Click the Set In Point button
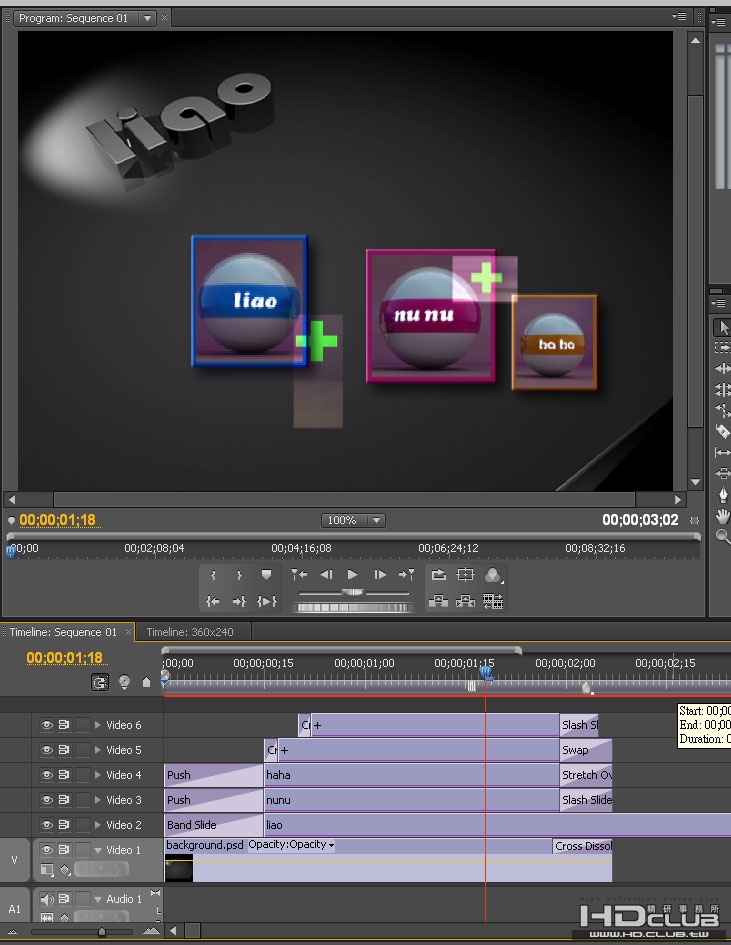731x945 pixels. click(x=213, y=576)
